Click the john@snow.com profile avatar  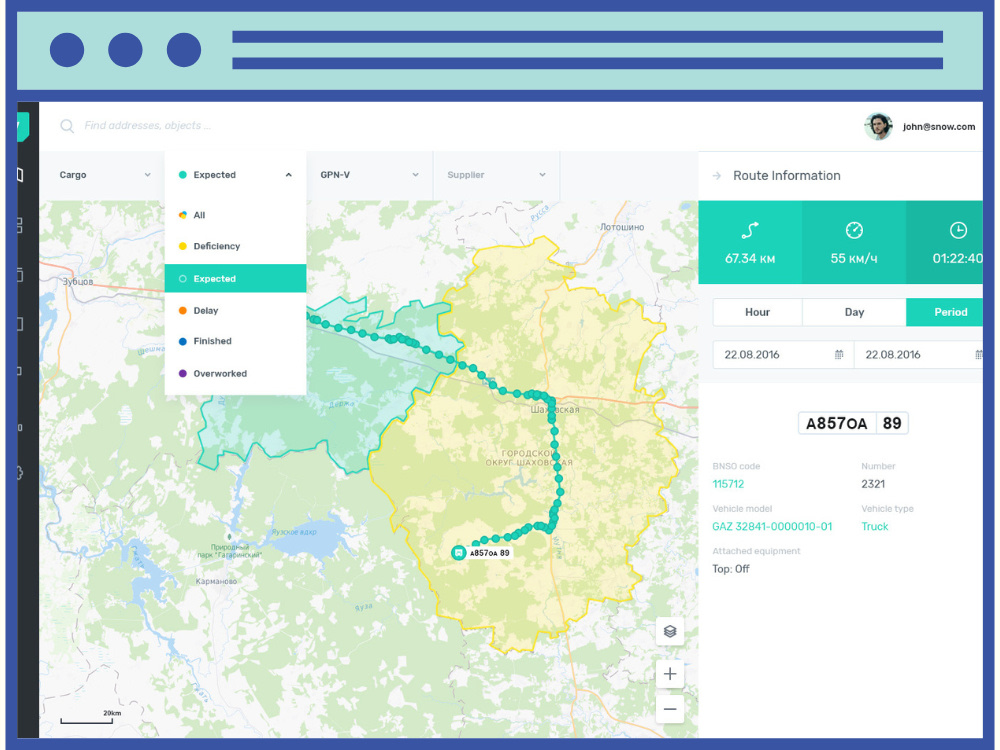(x=877, y=126)
